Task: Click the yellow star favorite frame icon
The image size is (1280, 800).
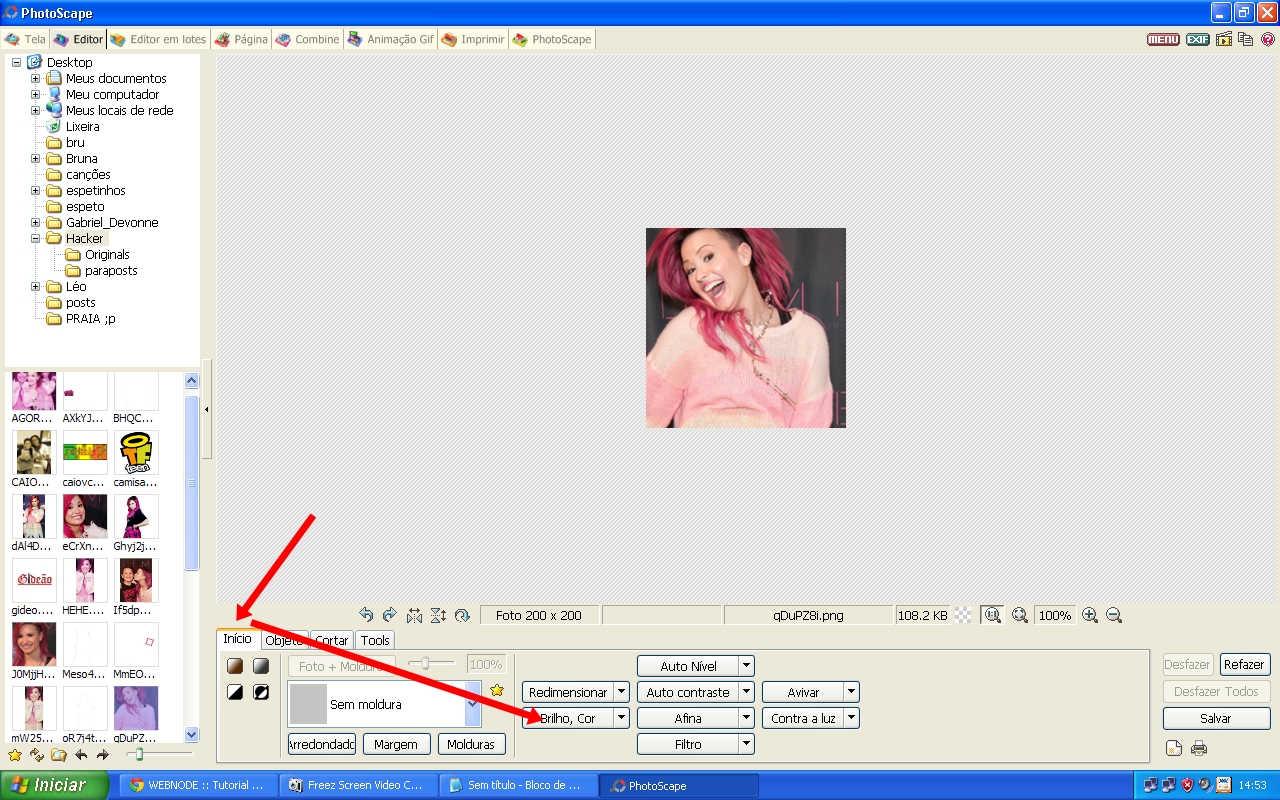Action: [497, 690]
